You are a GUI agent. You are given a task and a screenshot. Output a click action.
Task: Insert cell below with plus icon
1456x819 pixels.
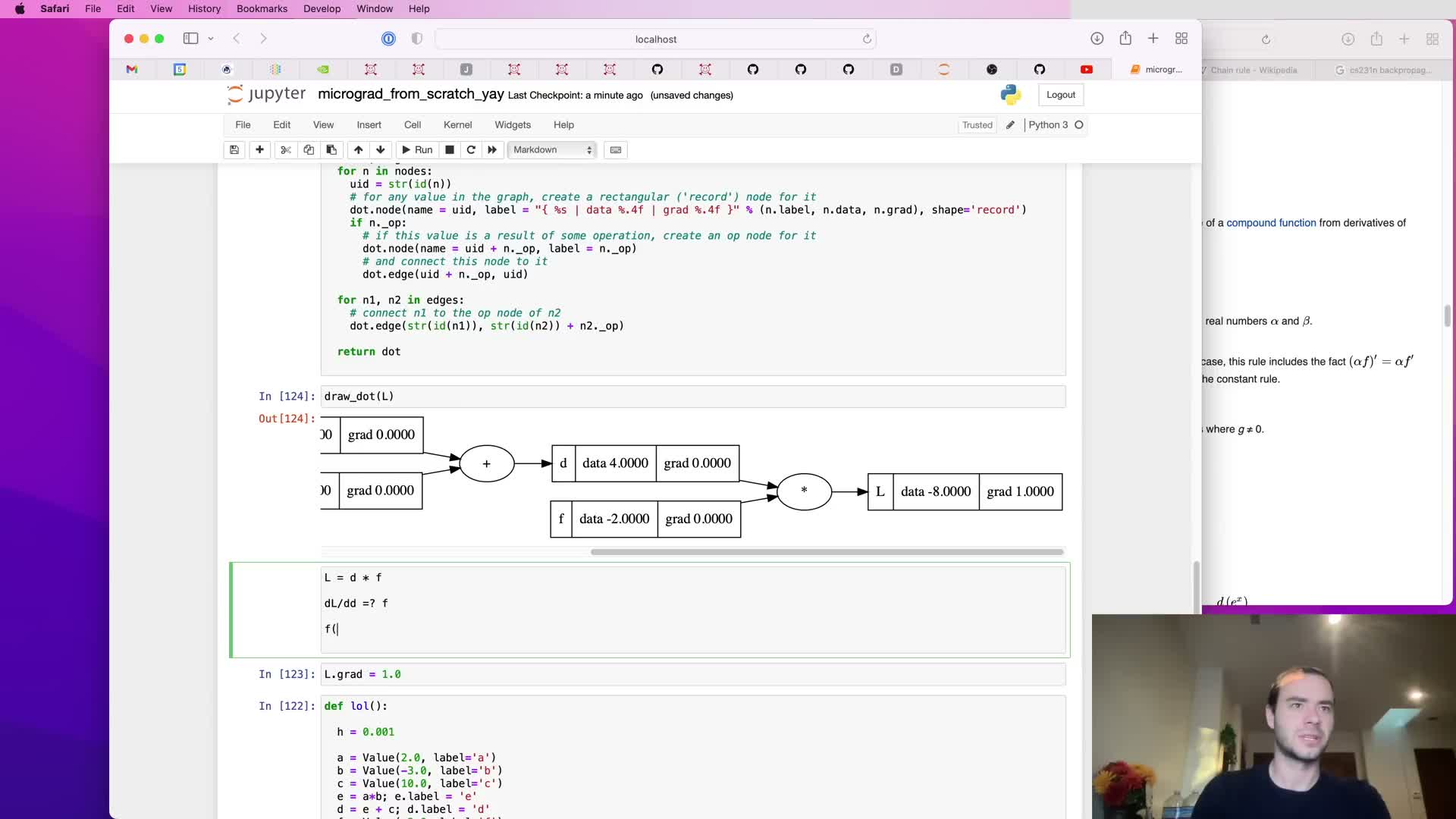pyautogui.click(x=259, y=150)
